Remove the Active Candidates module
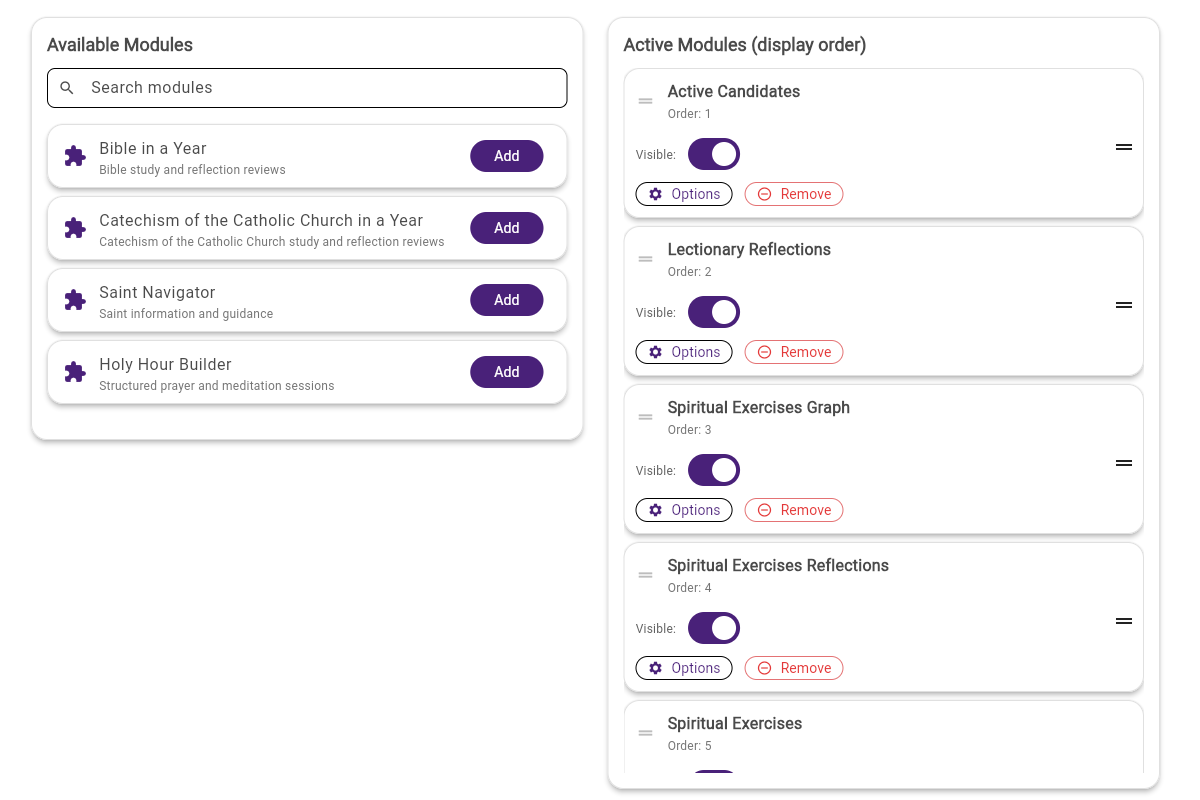The height and width of the screenshot is (800, 1200). pos(793,193)
